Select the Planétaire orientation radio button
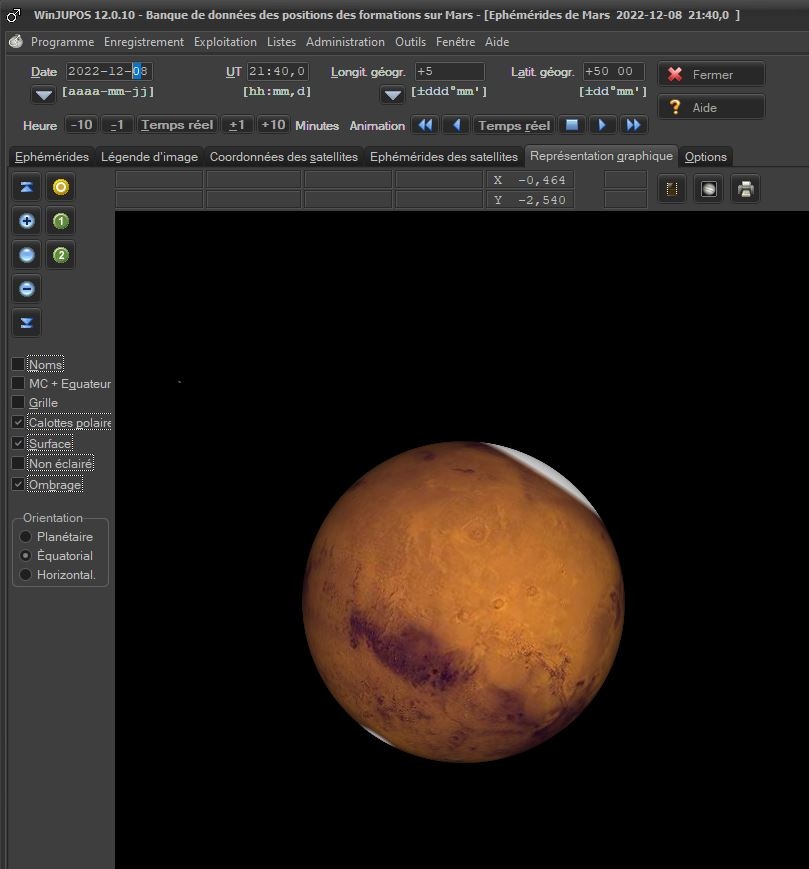 26,537
